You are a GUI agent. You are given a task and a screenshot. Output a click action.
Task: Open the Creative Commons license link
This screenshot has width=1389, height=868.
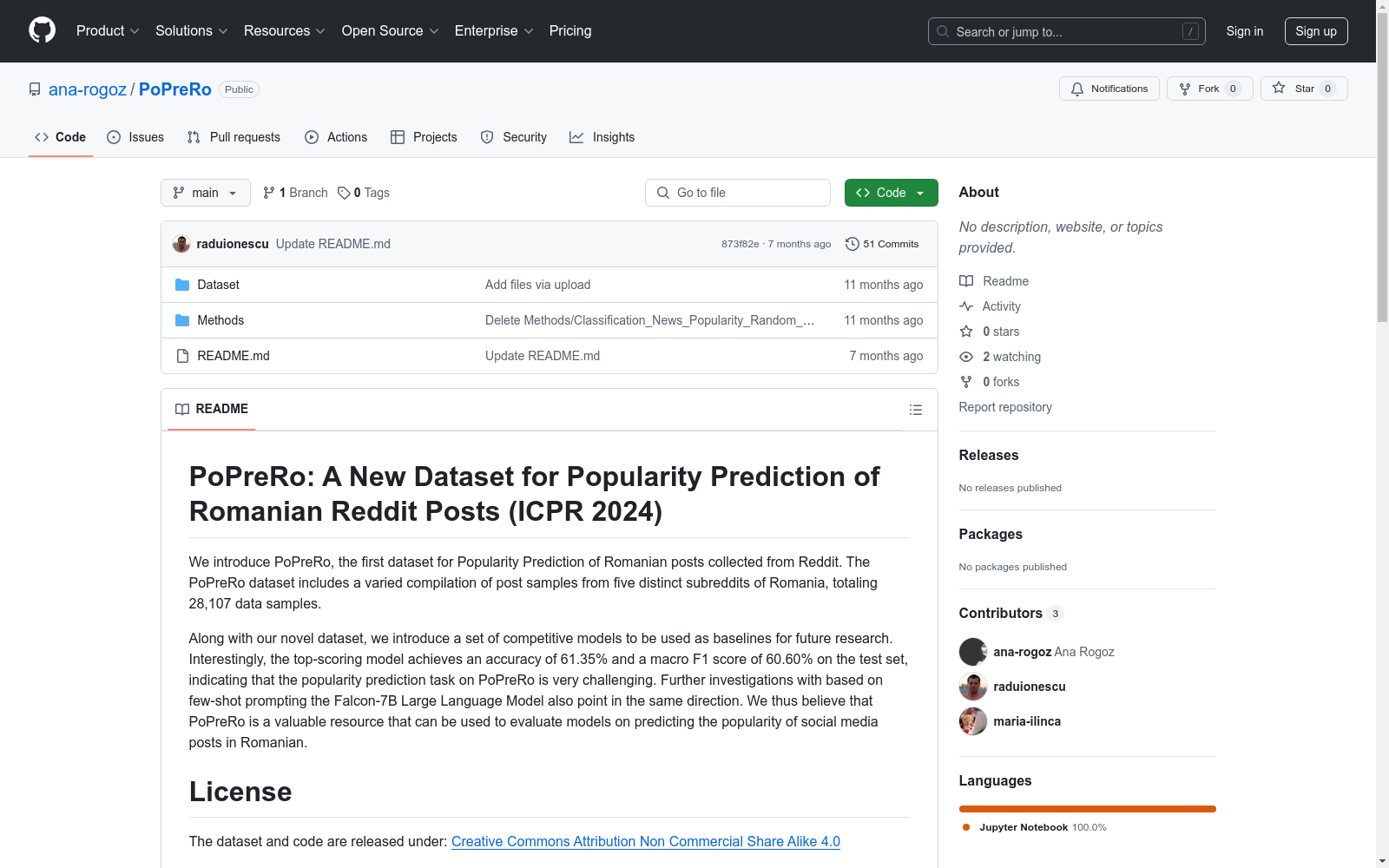point(646,841)
